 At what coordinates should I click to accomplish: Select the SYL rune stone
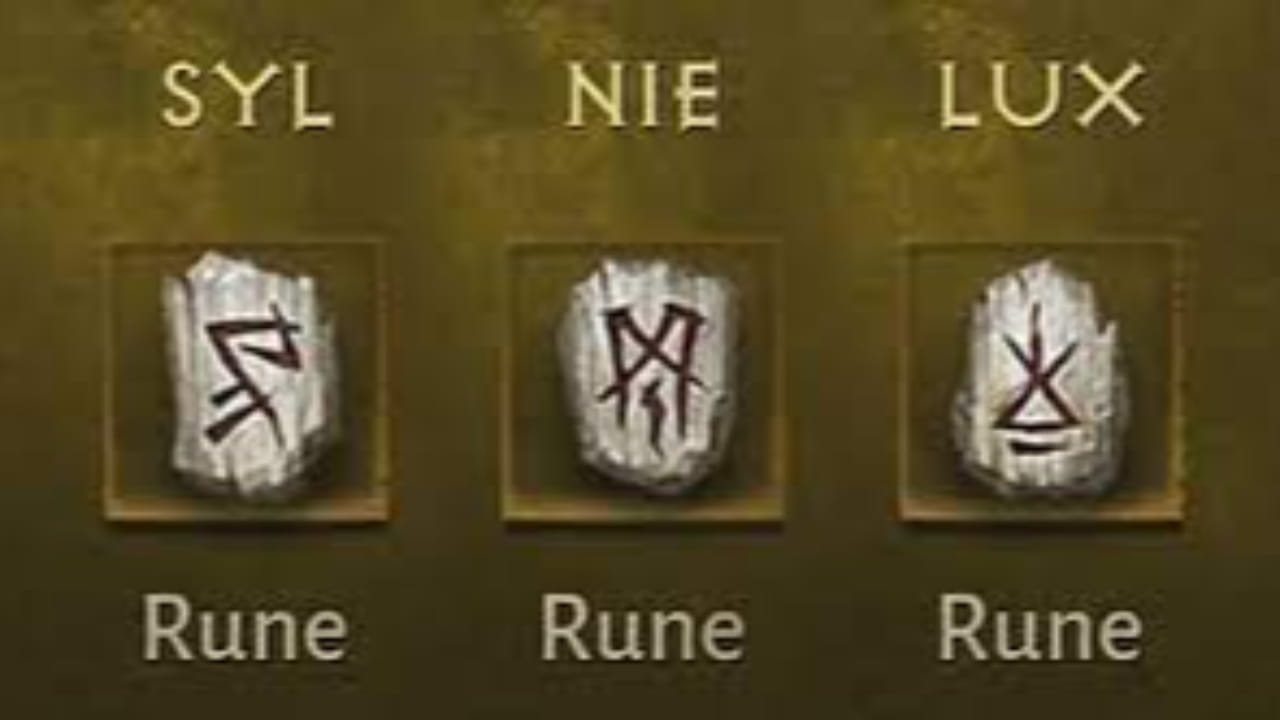(248, 374)
